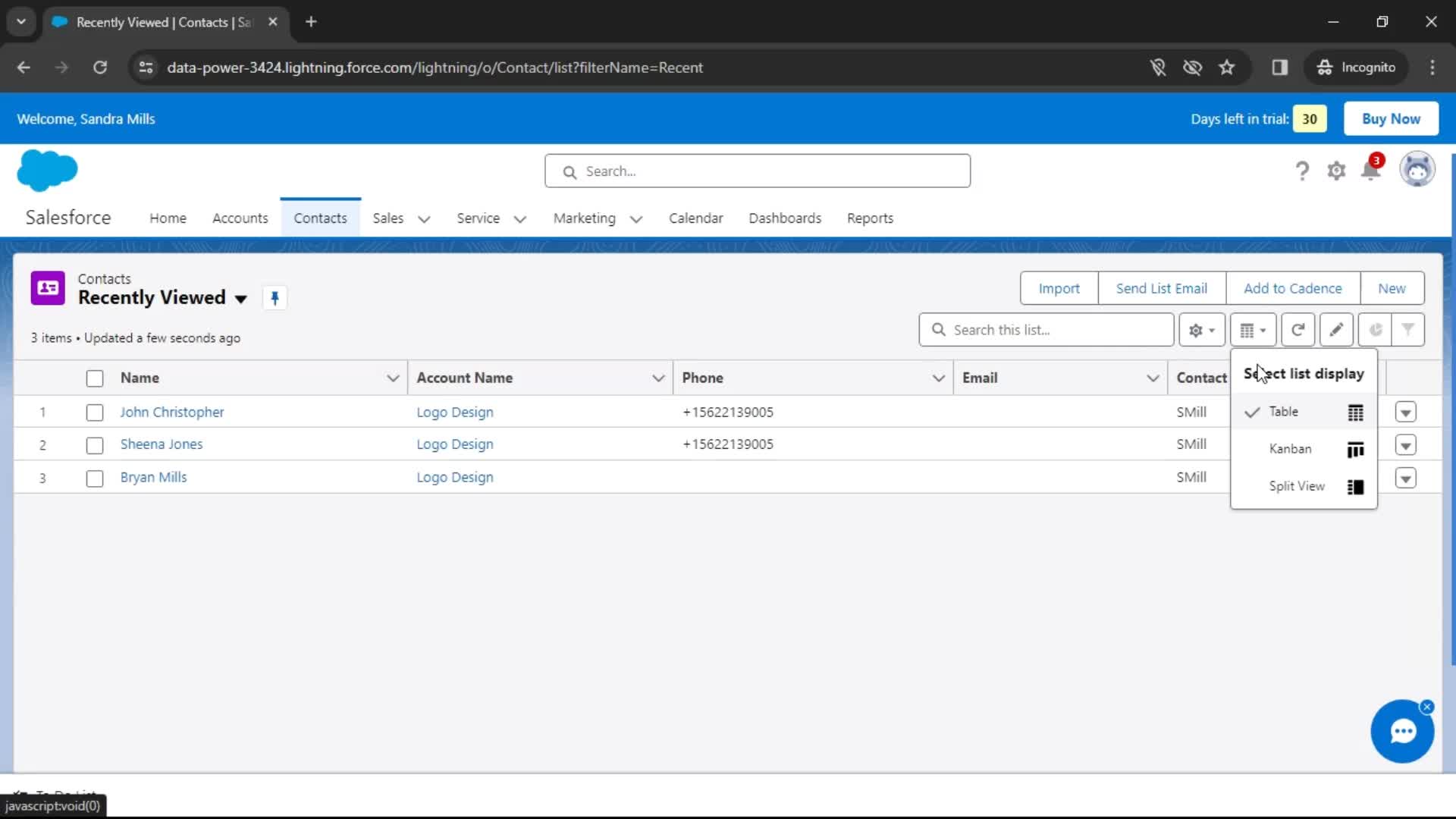Open Logo Design account for Bryan Mills
Image resolution: width=1456 pixels, height=819 pixels.
click(x=455, y=477)
